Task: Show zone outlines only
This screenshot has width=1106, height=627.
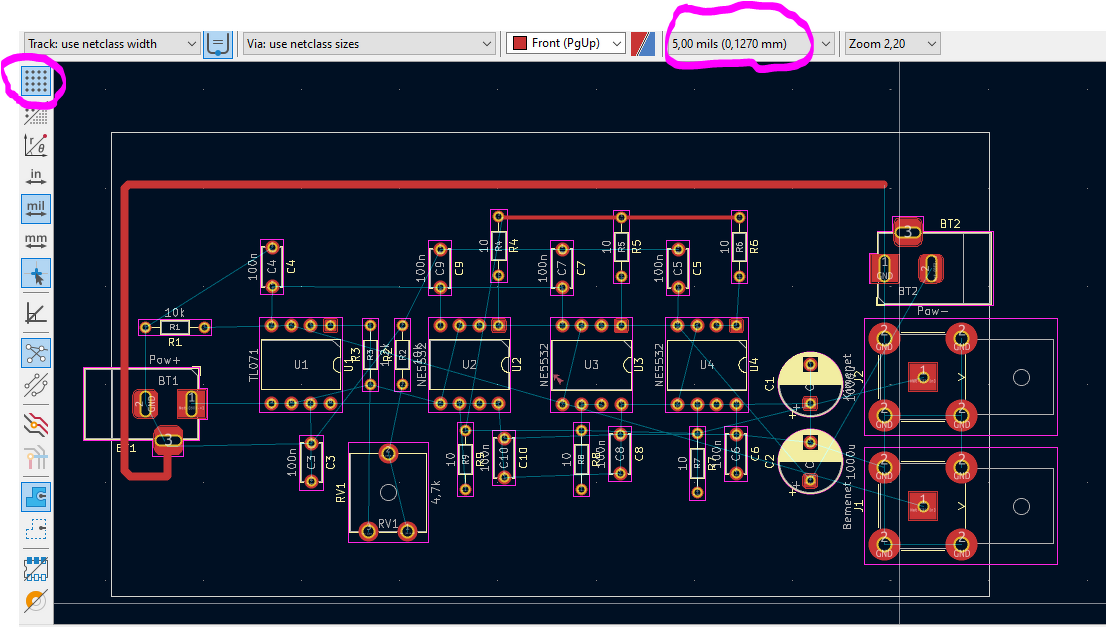Action: 35,528
